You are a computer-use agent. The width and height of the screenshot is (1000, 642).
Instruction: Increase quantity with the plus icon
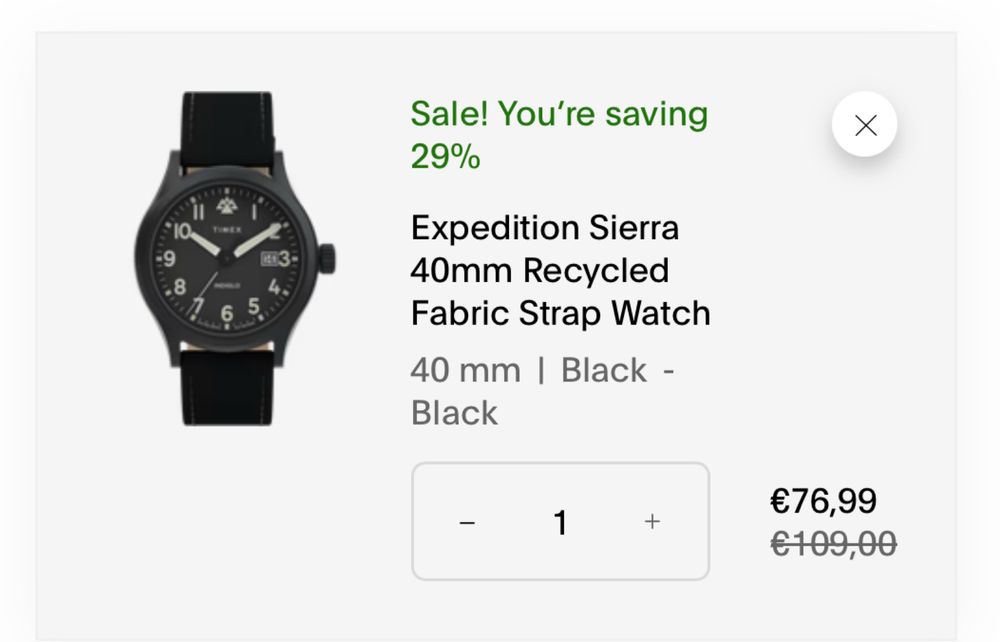pos(652,521)
